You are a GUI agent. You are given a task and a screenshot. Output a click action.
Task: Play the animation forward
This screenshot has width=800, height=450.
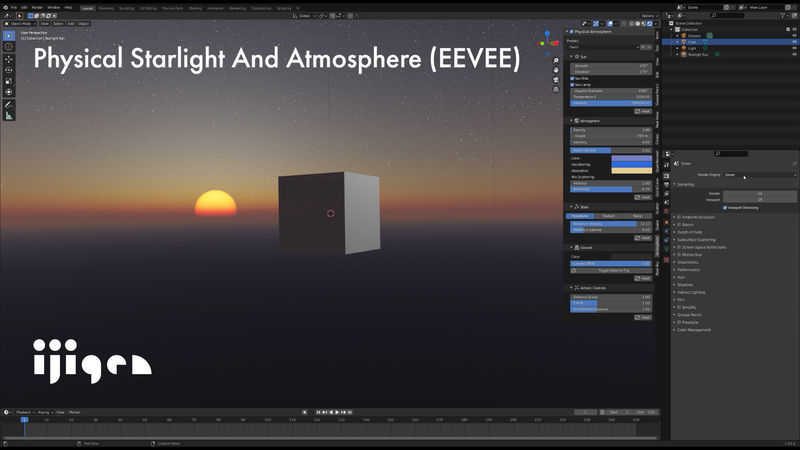coord(337,412)
